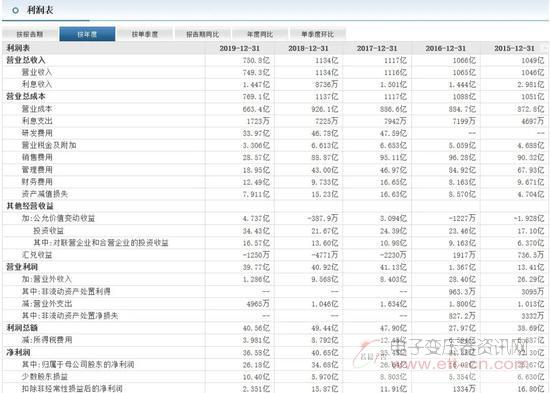This screenshot has height=393, width=550.
Task: Select the 单季度环比 tab
Action: click(318, 34)
